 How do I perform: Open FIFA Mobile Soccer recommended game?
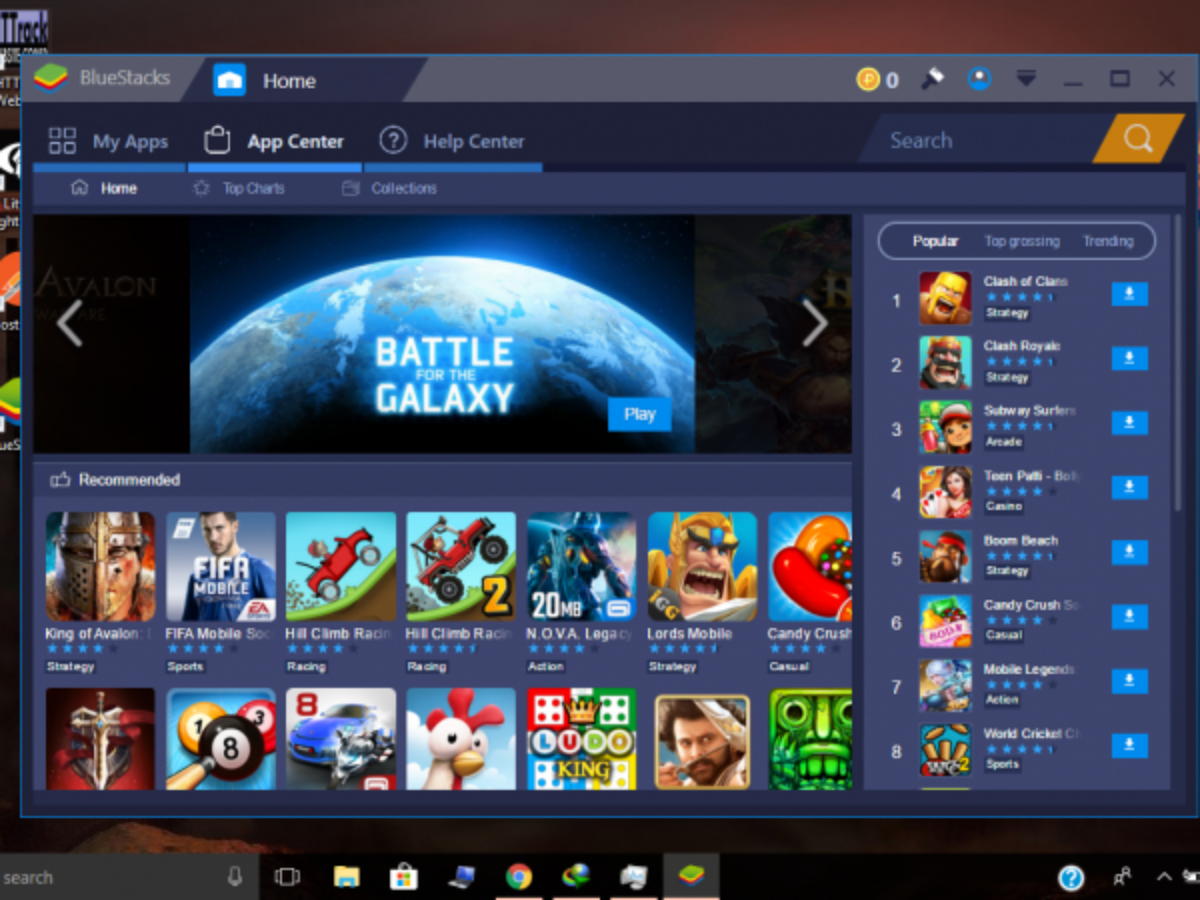tap(221, 567)
